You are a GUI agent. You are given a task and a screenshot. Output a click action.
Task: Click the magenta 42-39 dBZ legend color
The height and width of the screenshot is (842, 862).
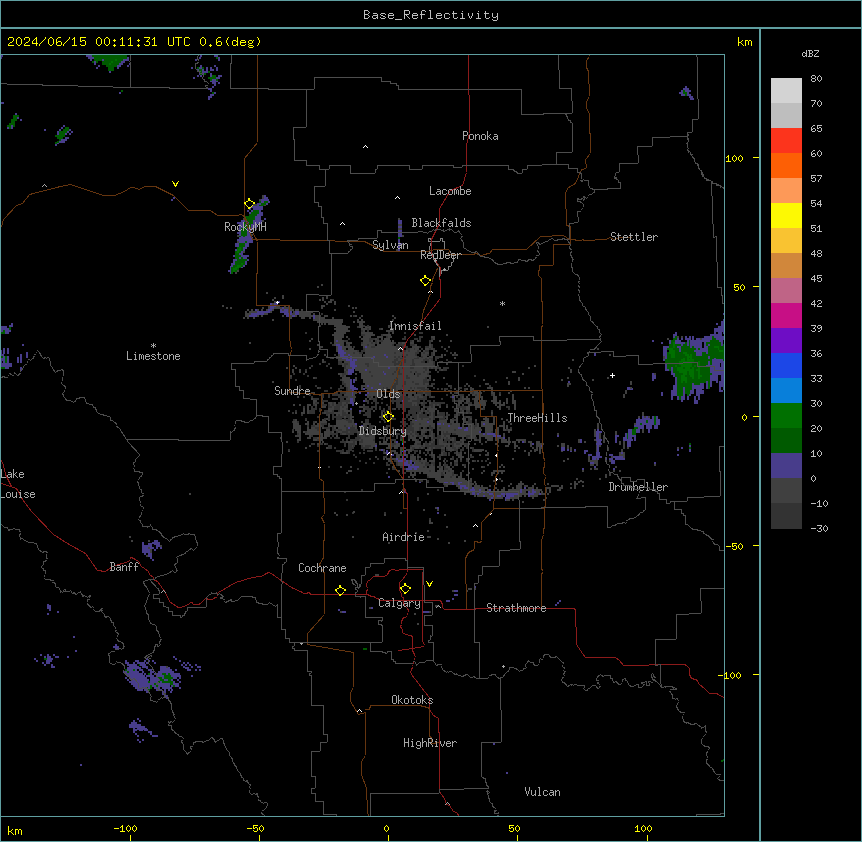pyautogui.click(x=786, y=315)
